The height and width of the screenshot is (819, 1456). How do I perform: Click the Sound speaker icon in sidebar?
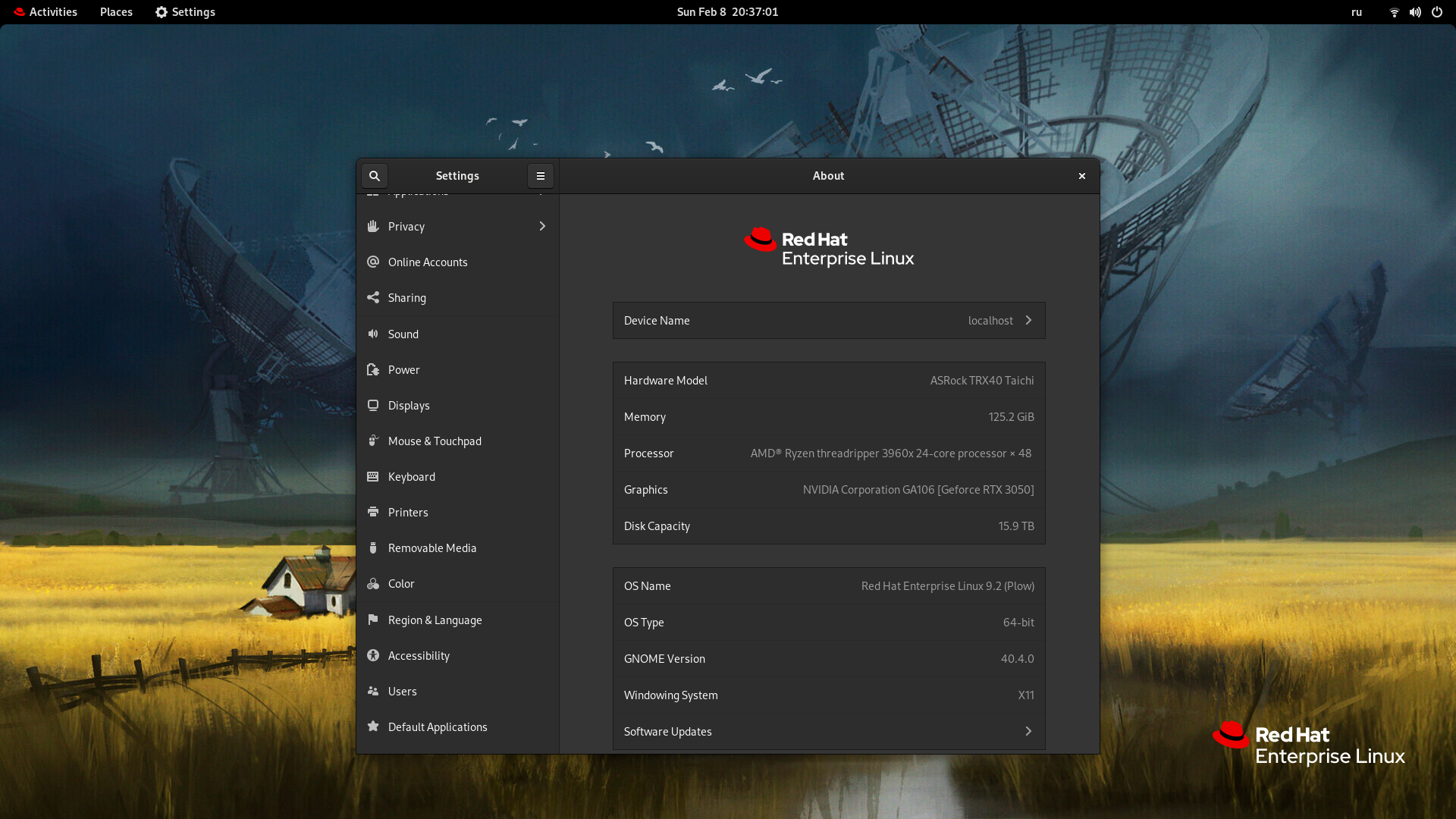coord(372,334)
